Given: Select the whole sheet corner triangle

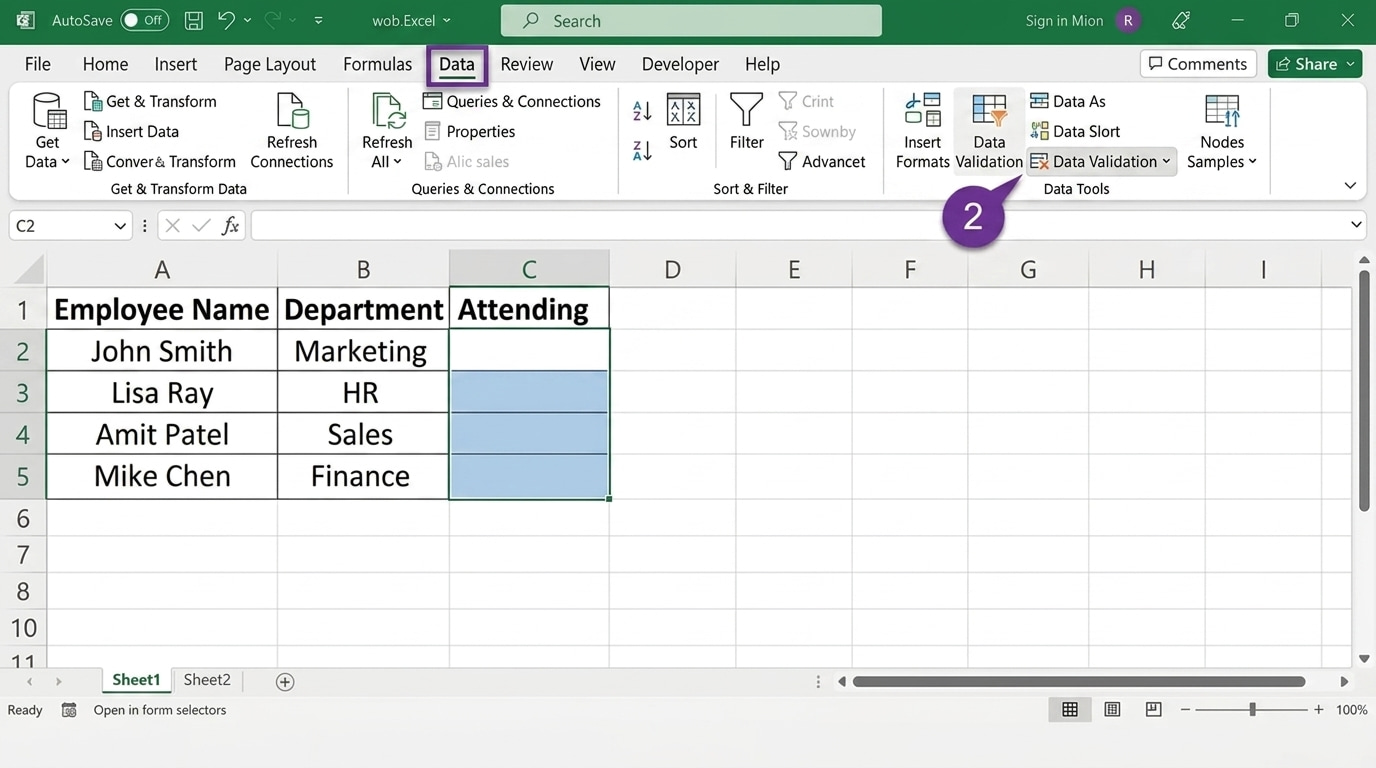Looking at the screenshot, I should [30, 270].
